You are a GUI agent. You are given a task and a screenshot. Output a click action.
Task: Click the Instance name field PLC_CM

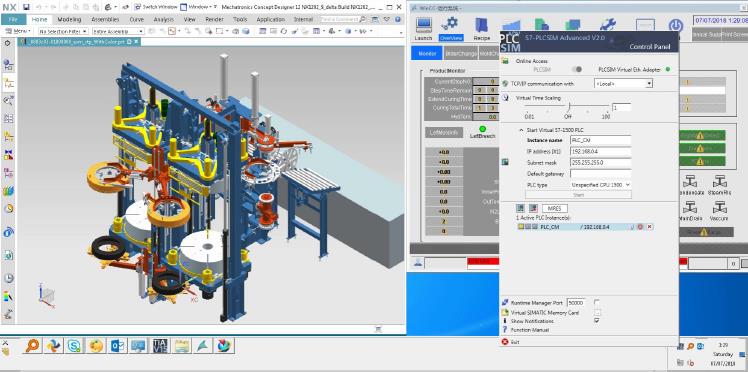pyautogui.click(x=601, y=140)
